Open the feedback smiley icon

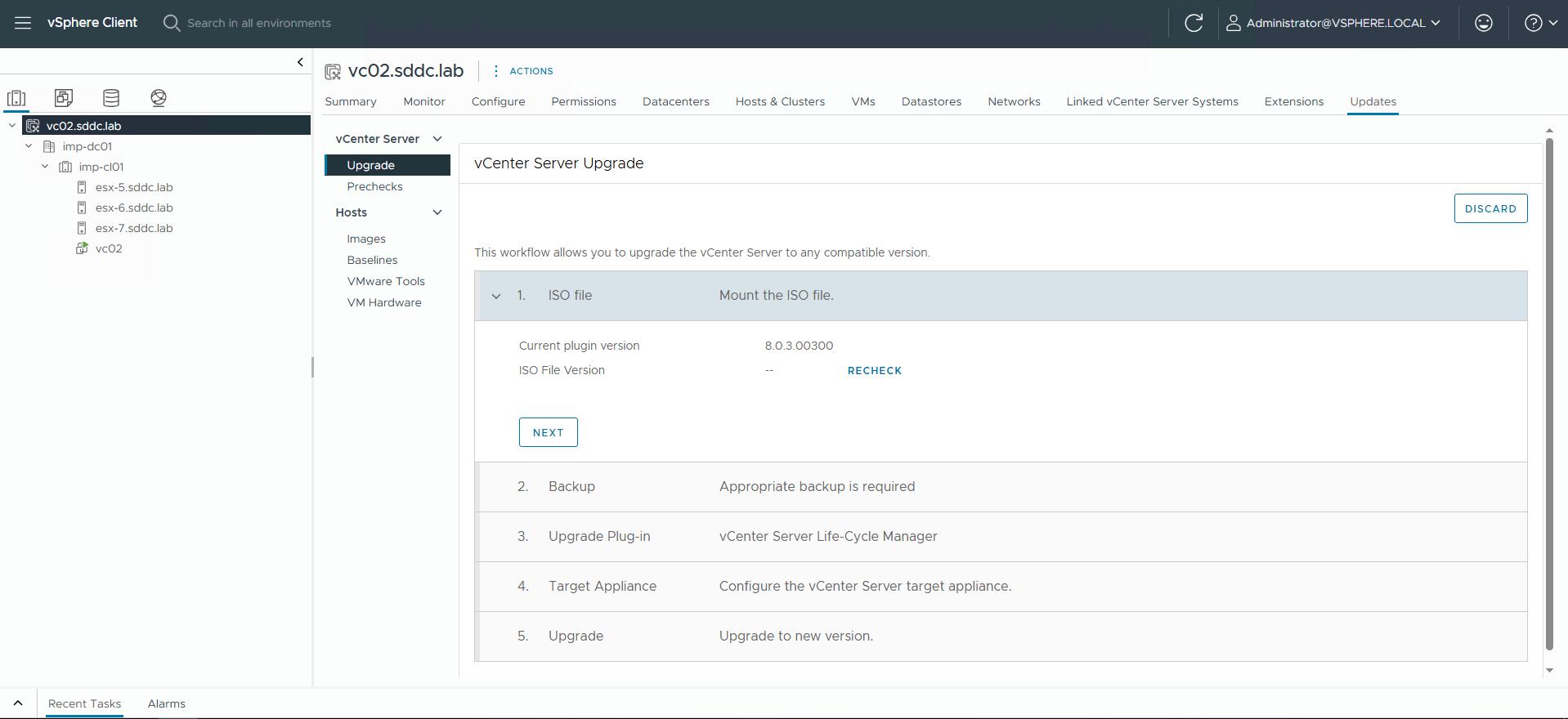[x=1483, y=23]
